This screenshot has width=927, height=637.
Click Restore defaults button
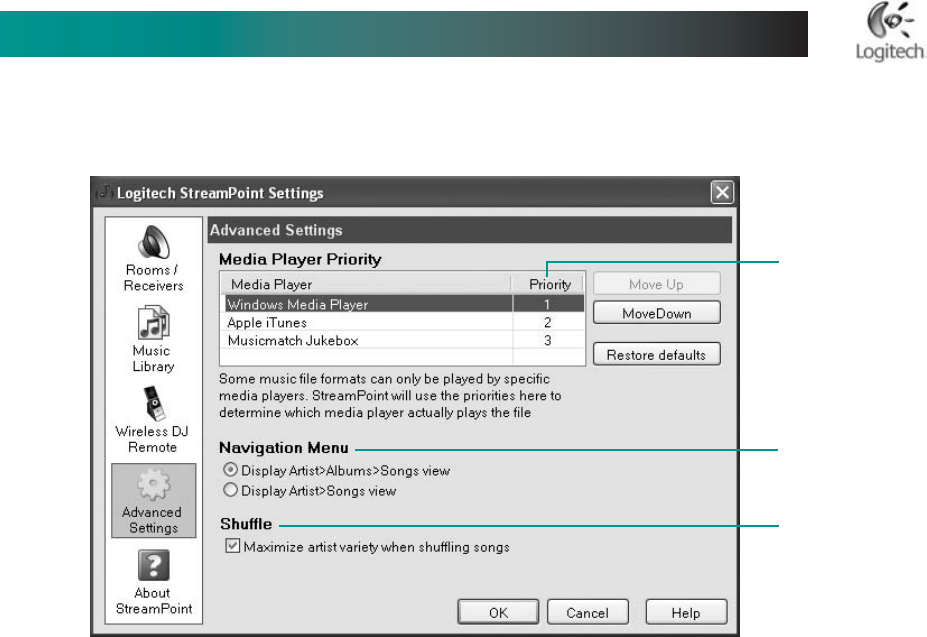(x=656, y=354)
